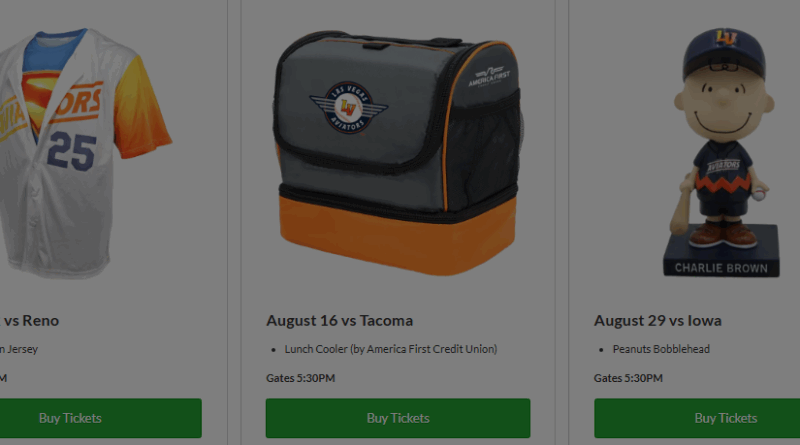
Task: Click the Las Vegas Aviators logo on cooler
Action: point(348,108)
